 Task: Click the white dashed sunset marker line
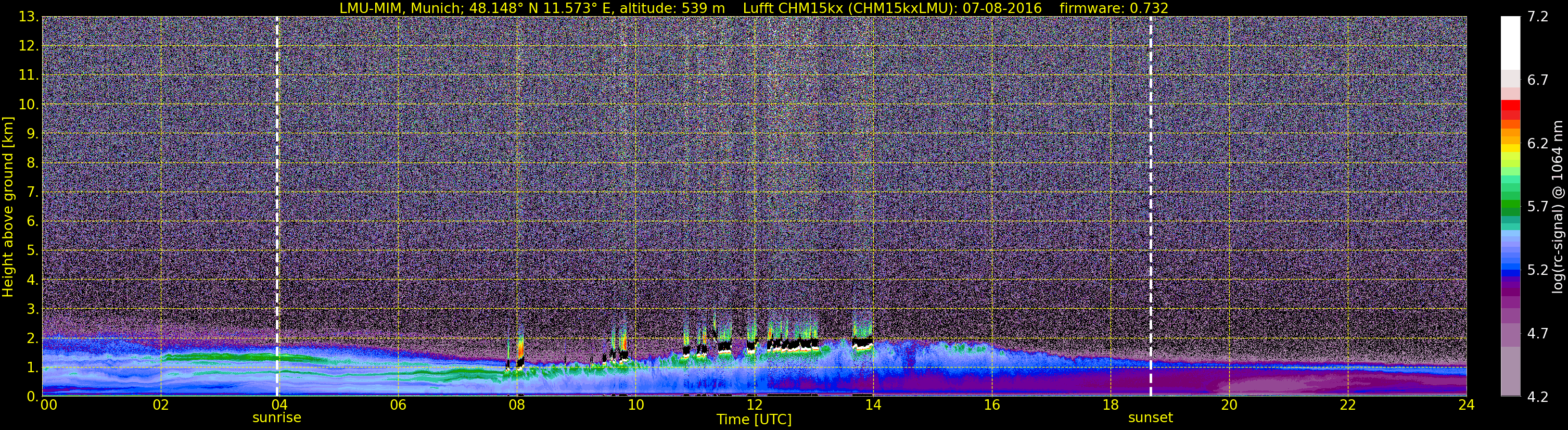1151,207
